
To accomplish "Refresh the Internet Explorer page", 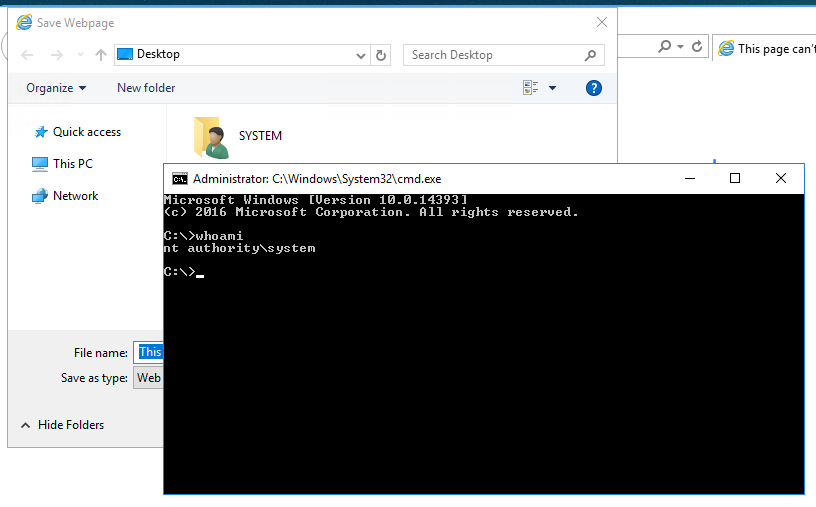I will (x=697, y=47).
